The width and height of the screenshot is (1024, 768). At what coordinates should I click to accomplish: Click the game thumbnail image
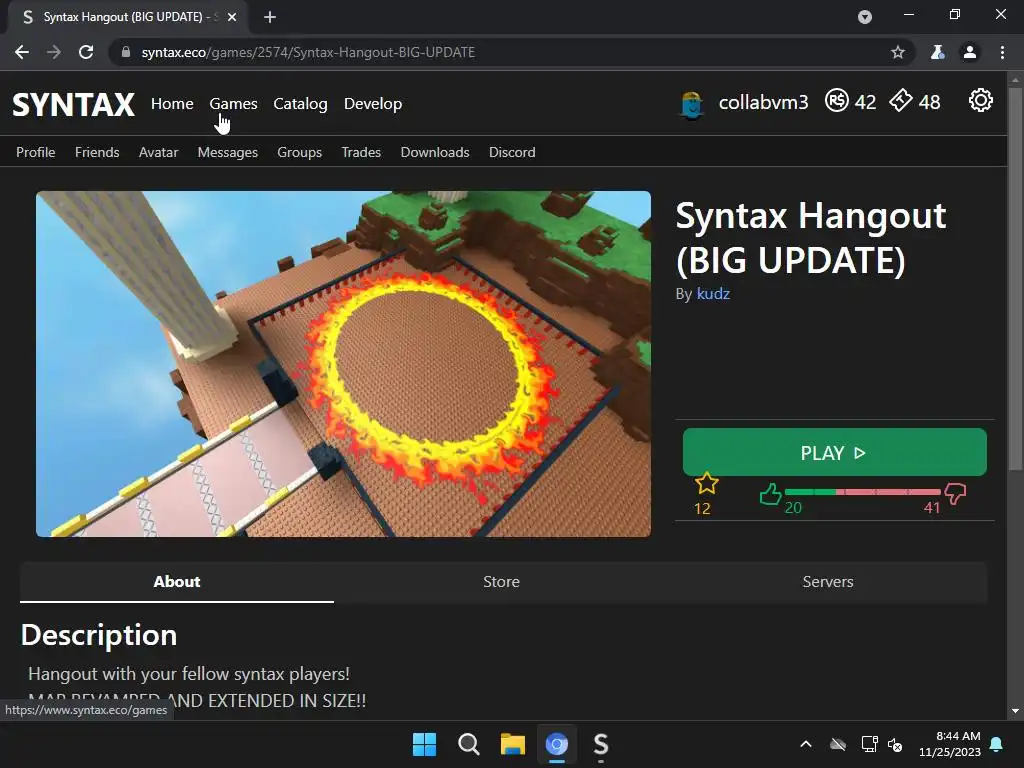pos(344,364)
